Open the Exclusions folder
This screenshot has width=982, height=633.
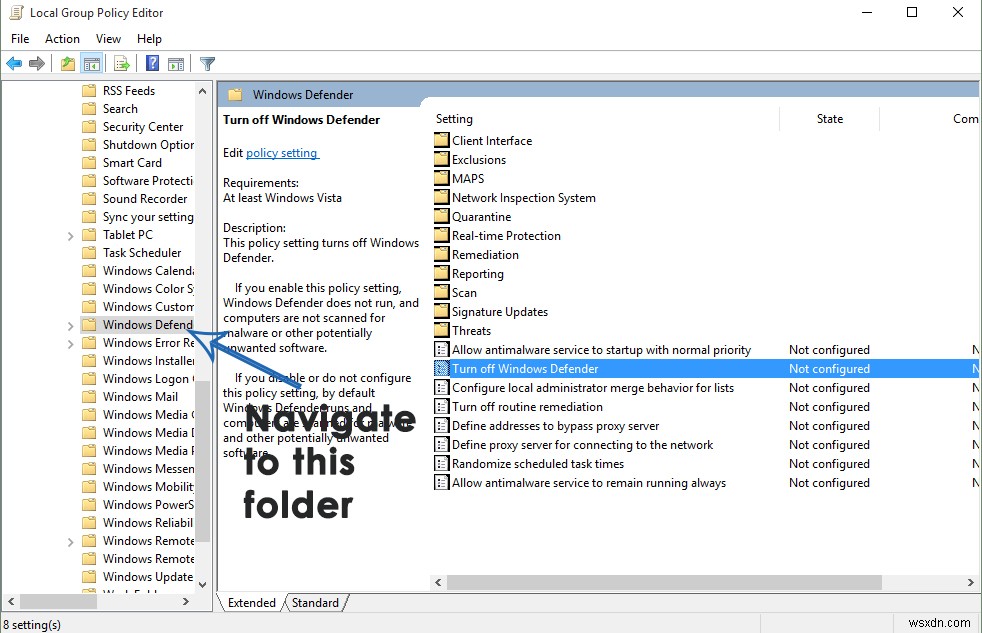pos(470,160)
